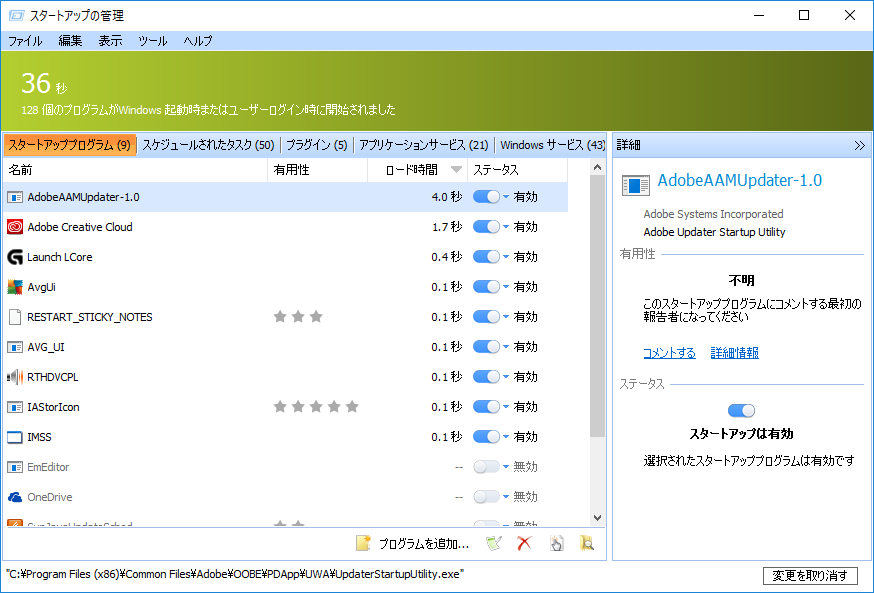Click the コメントする link
Viewport: 874px width, 593px height.
coord(669,353)
